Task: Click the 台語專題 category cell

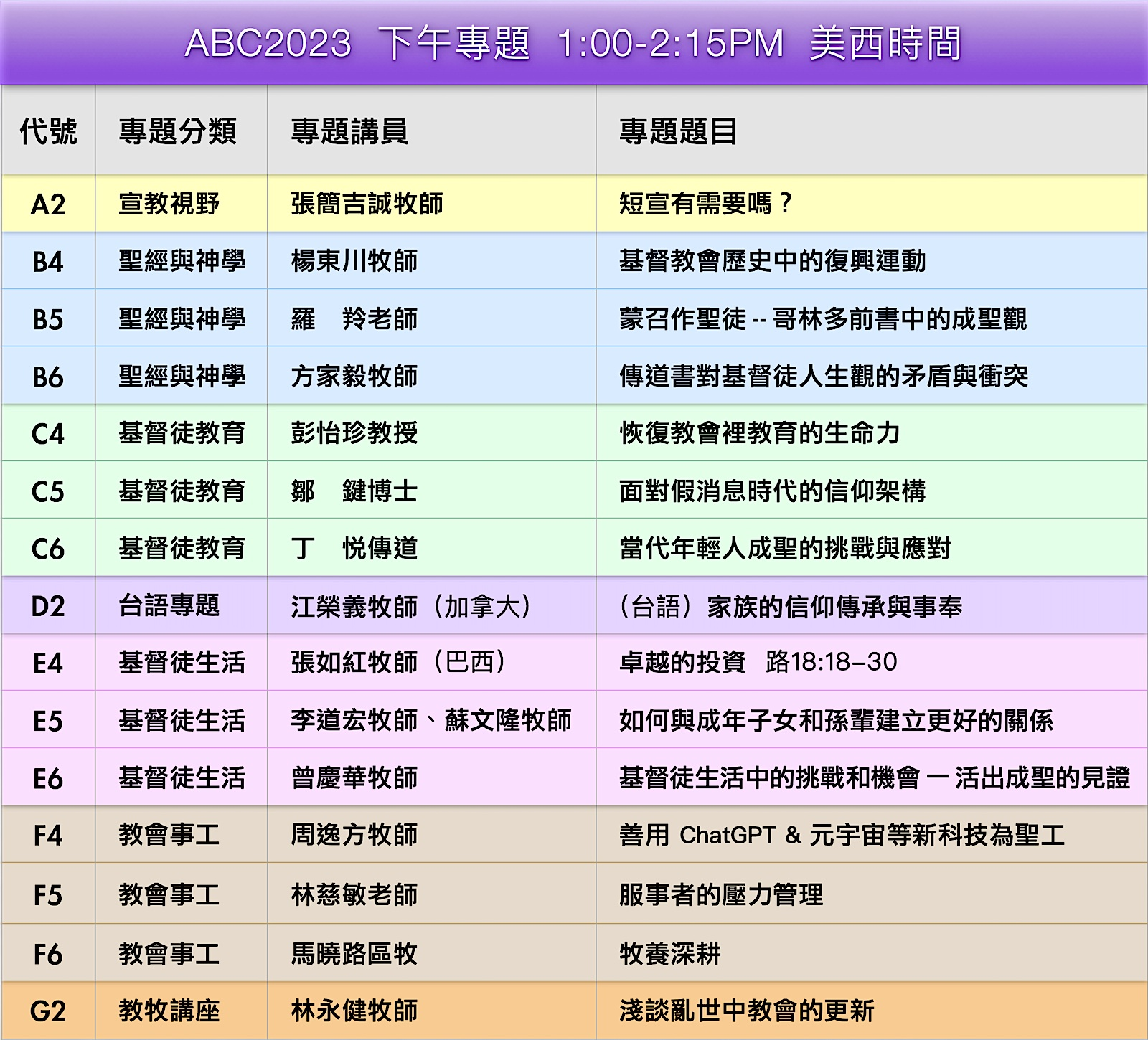Action: click(x=169, y=606)
